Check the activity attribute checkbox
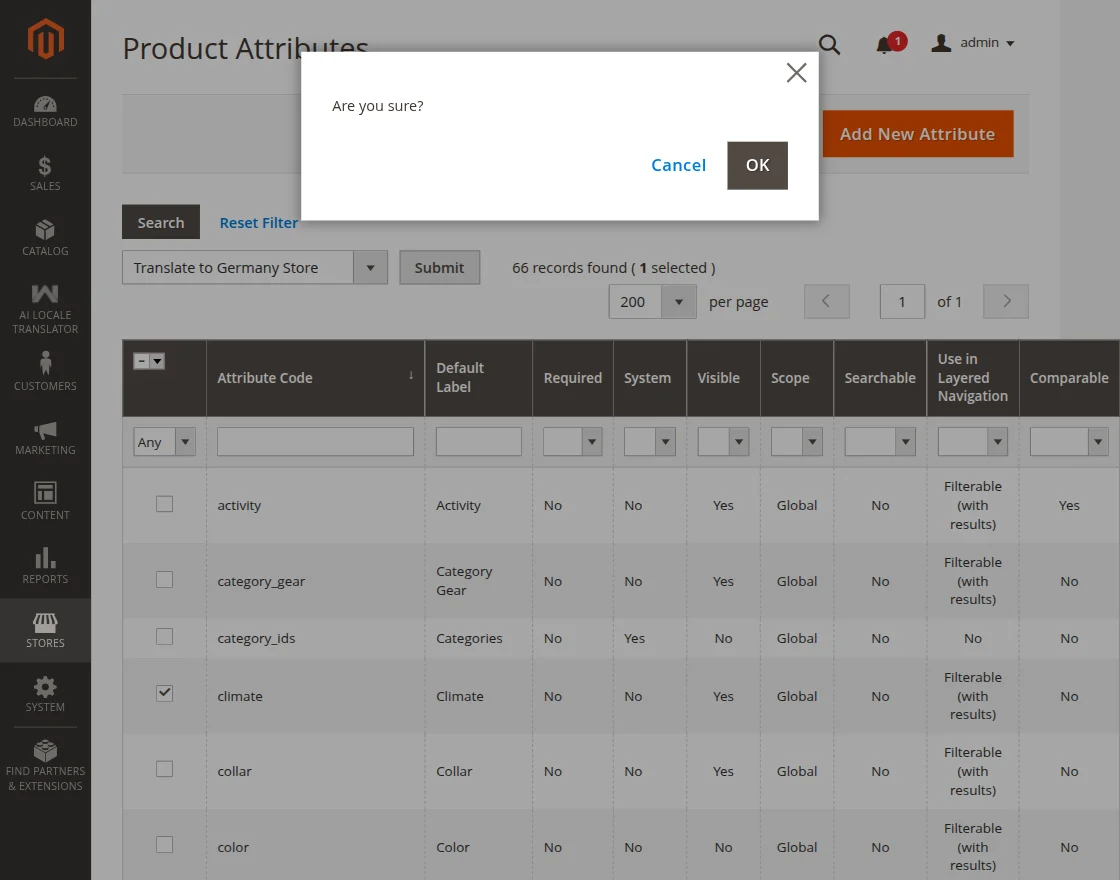The width and height of the screenshot is (1120, 880). point(165,504)
